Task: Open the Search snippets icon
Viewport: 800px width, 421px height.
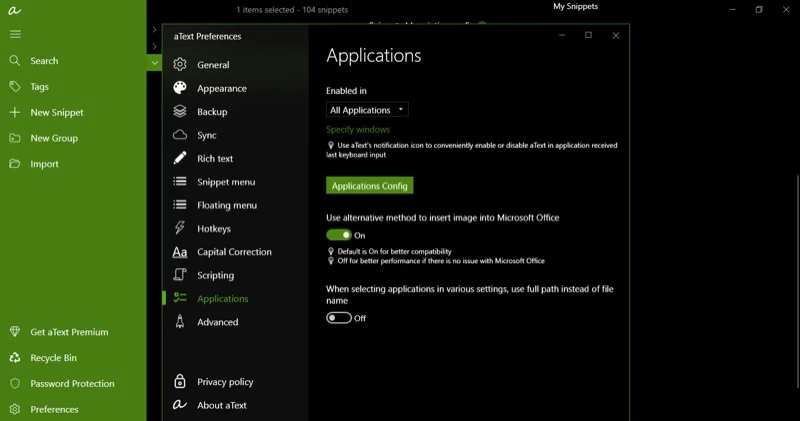Action: point(15,61)
